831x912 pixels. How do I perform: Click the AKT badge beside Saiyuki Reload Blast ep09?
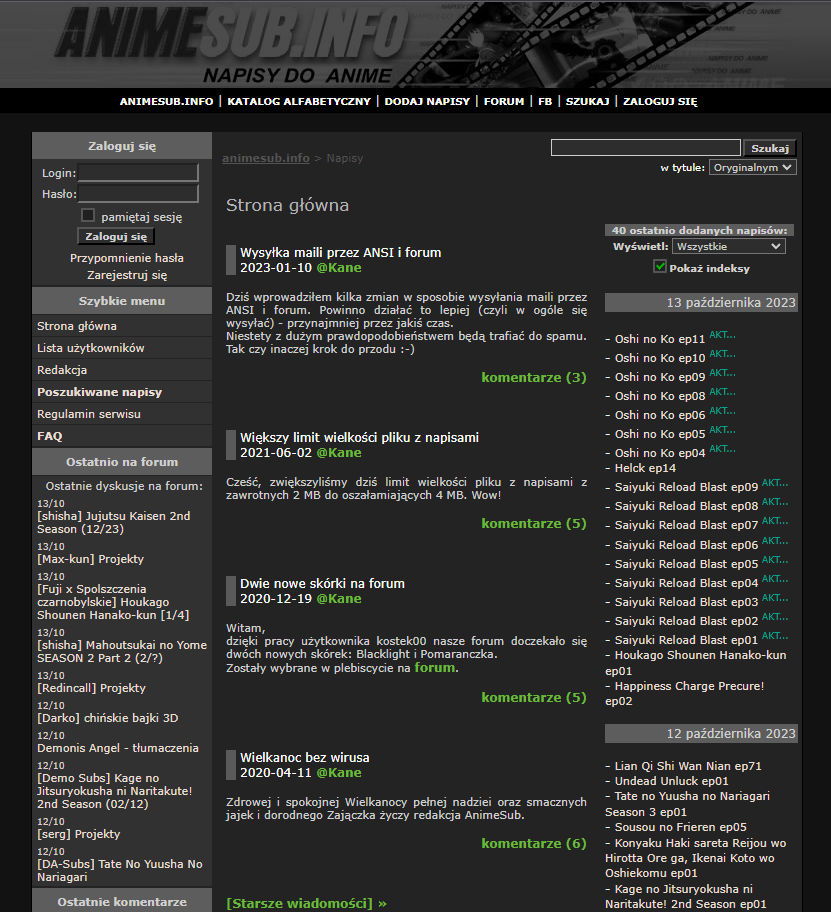[775, 485]
